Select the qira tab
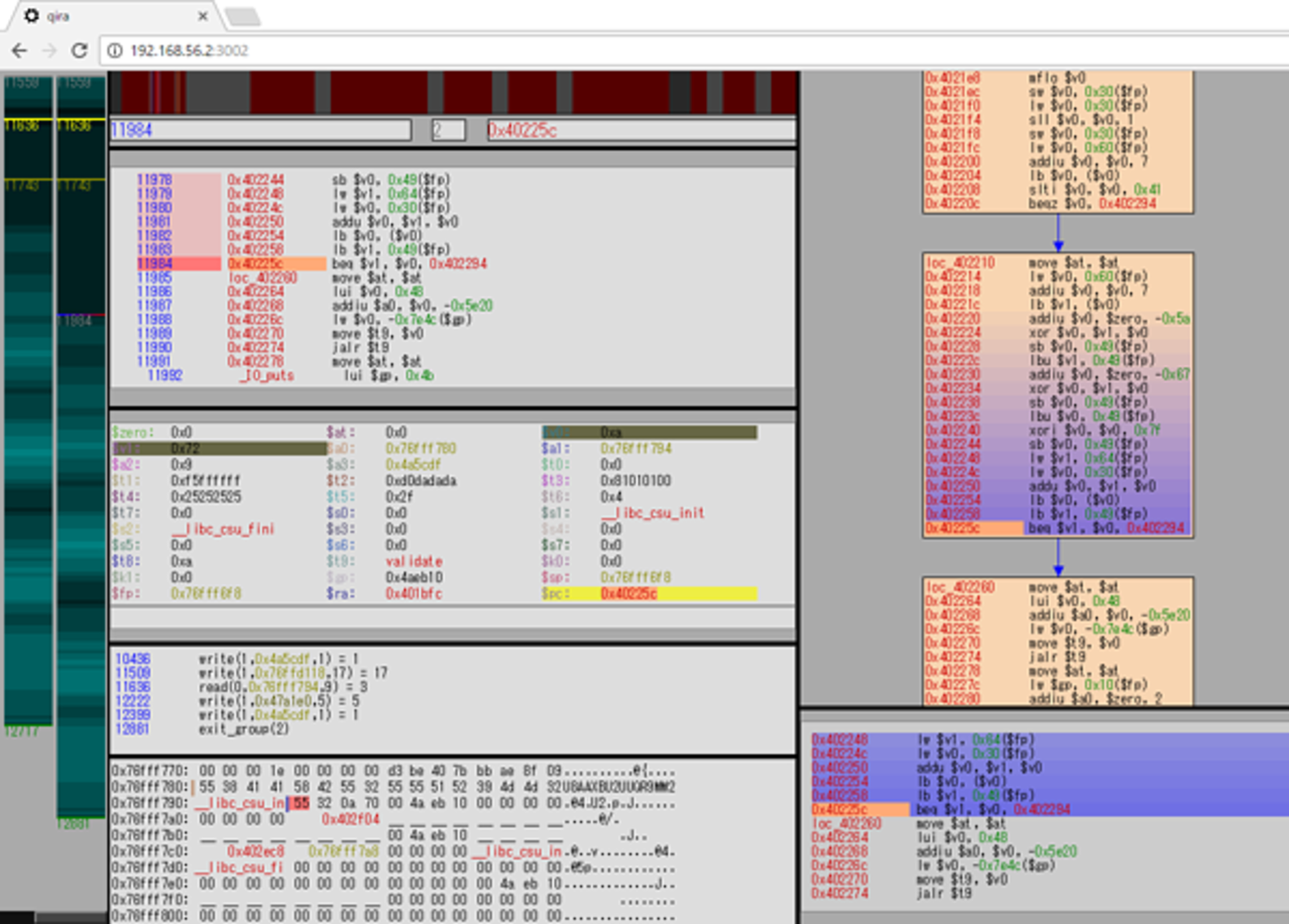Viewport: 1289px width, 924px height. 109,16
